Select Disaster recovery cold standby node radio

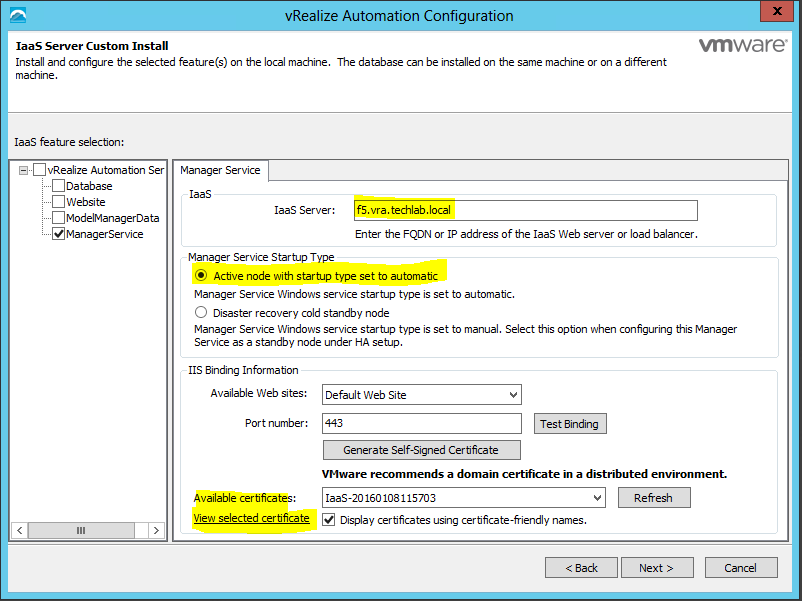click(x=201, y=312)
